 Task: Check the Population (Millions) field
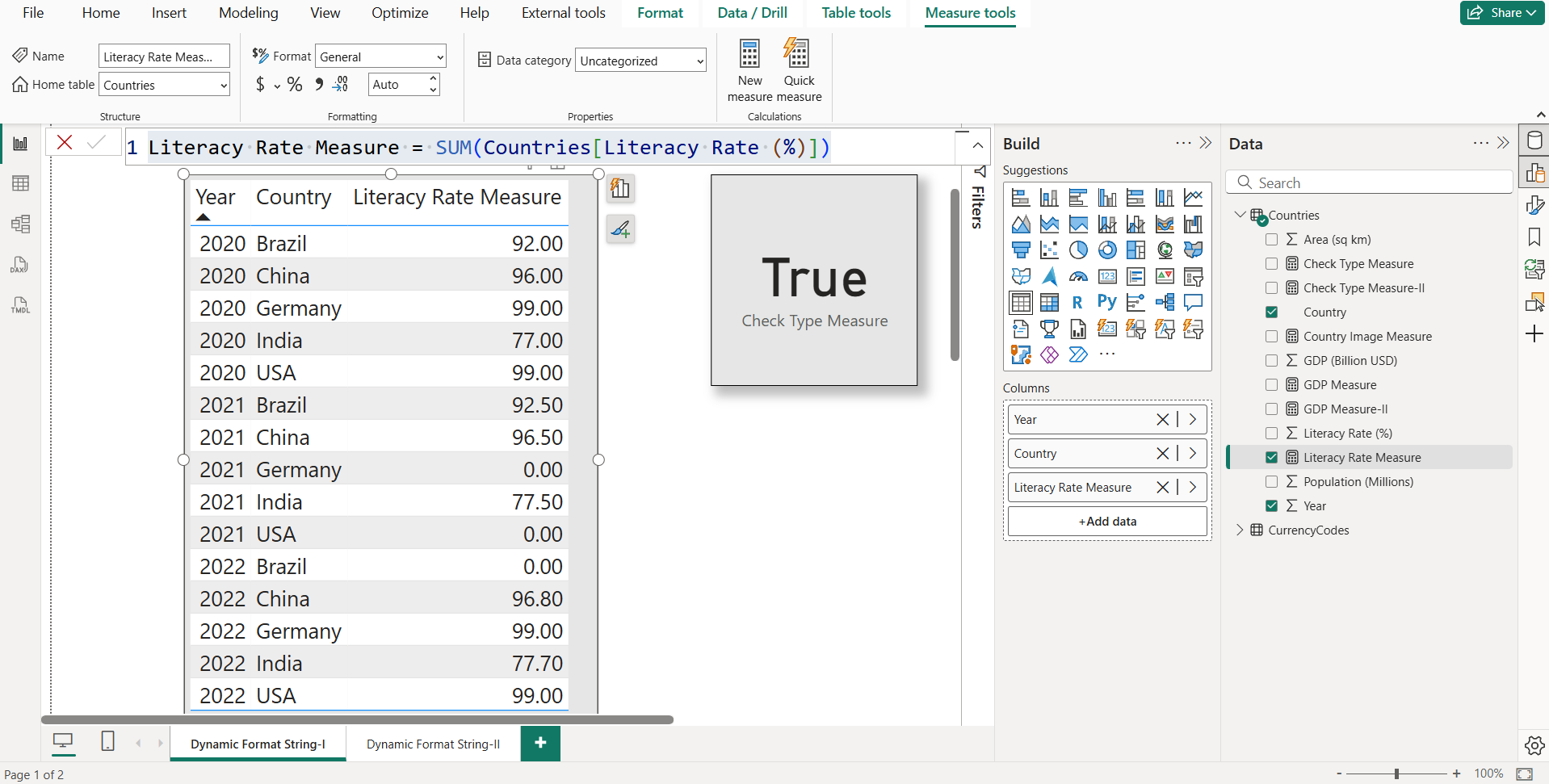(1273, 481)
